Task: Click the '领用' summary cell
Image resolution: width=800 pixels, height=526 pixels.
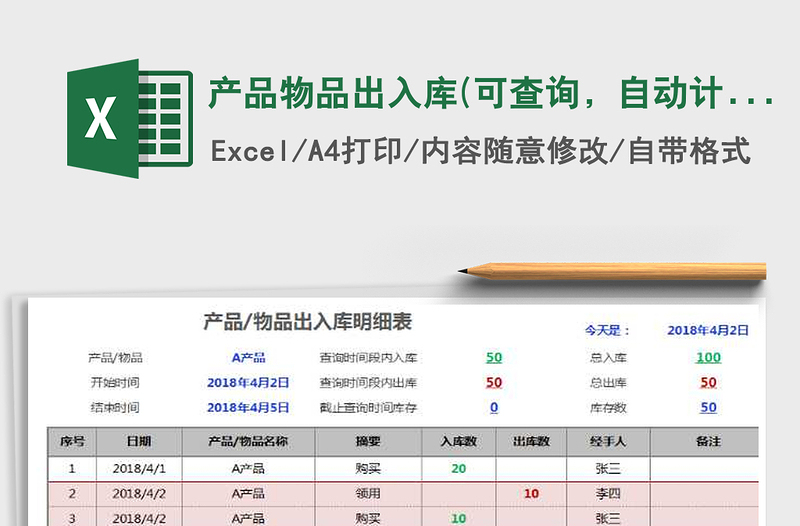Action: point(368,494)
